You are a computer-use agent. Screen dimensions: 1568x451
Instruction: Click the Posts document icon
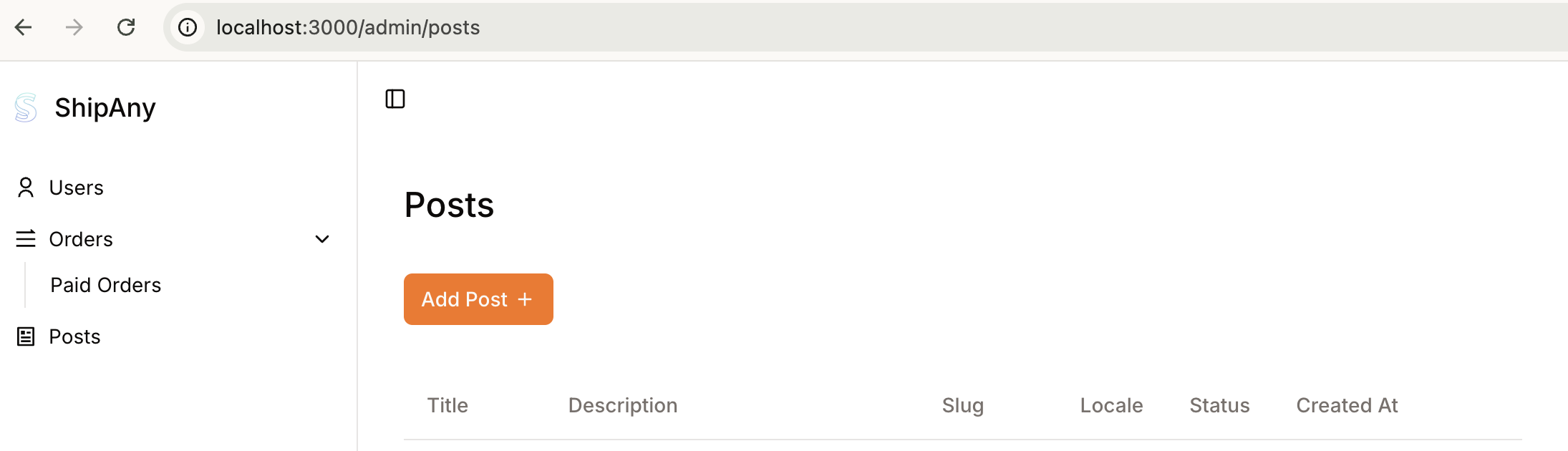(x=26, y=336)
